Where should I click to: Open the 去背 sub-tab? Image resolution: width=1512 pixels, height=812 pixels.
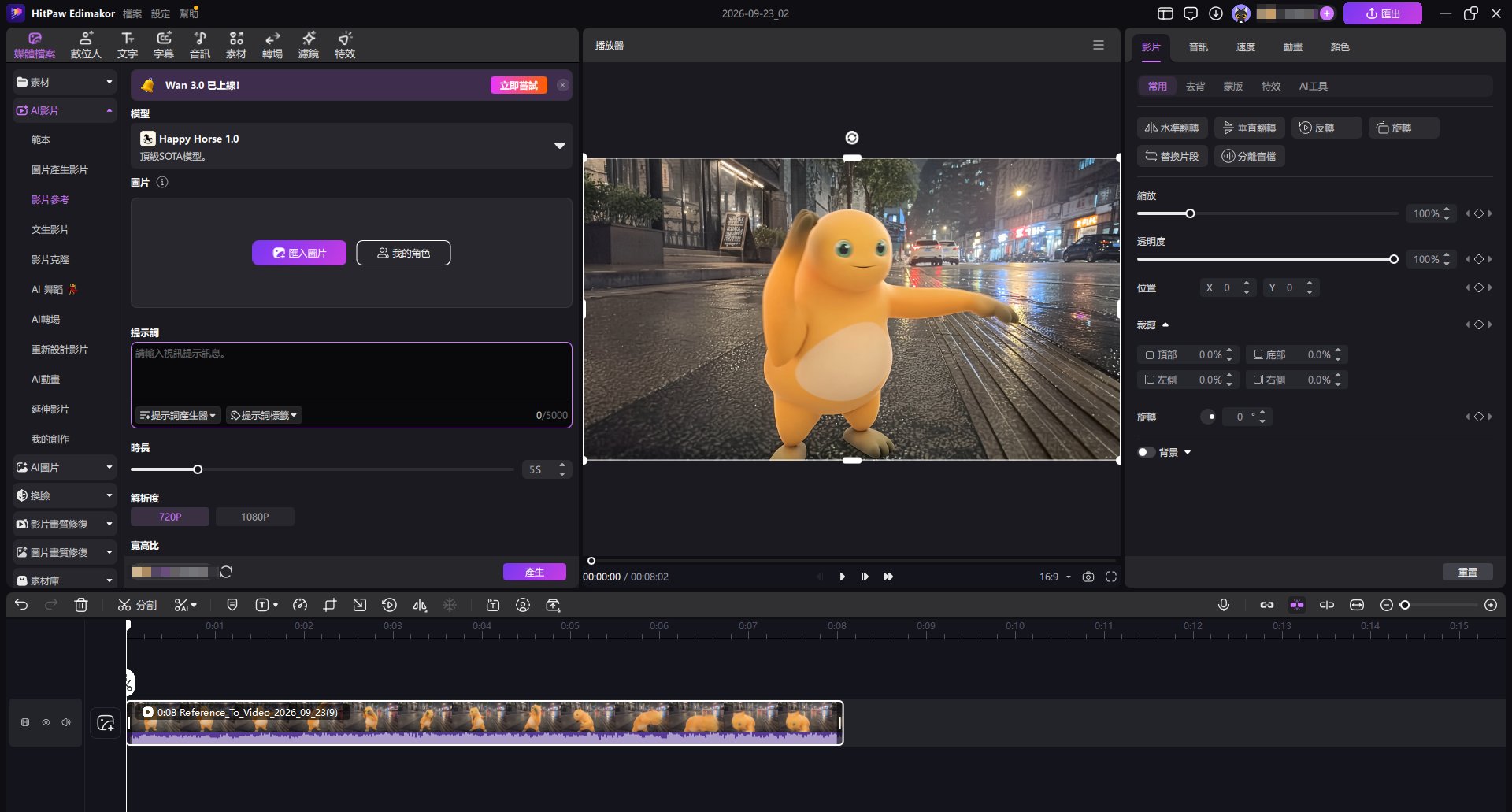1195,87
